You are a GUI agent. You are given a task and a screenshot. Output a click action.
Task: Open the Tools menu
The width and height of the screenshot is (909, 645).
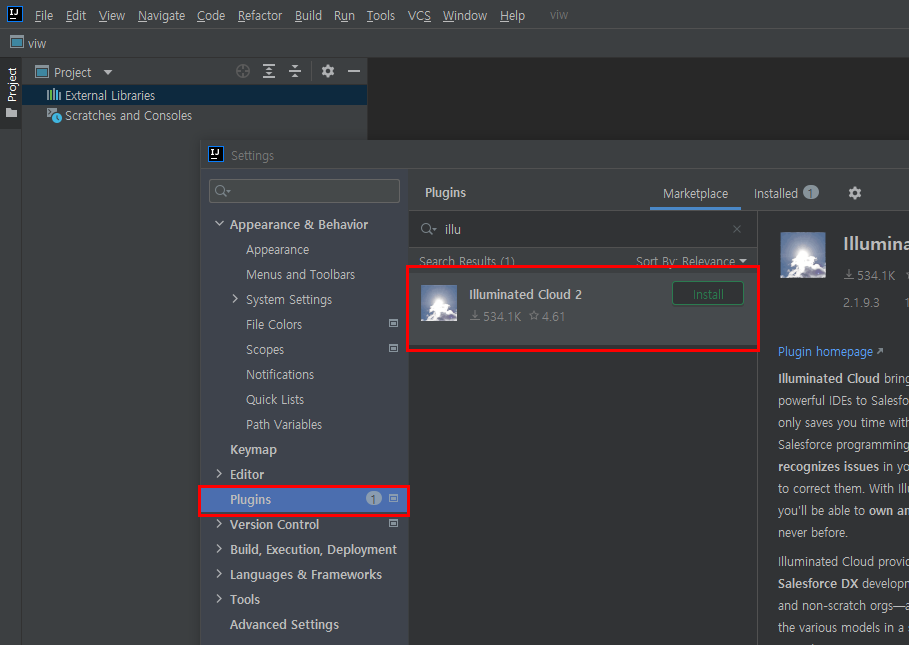[380, 16]
